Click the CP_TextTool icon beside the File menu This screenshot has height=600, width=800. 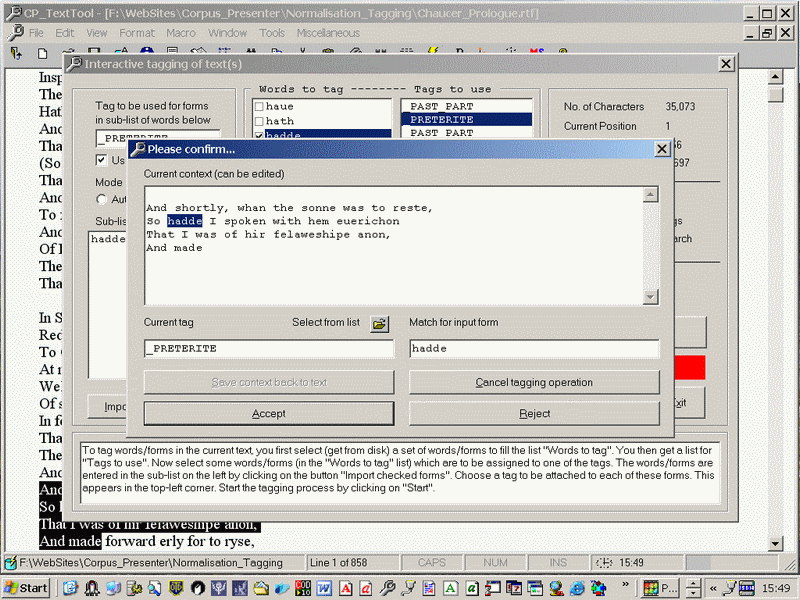15,33
